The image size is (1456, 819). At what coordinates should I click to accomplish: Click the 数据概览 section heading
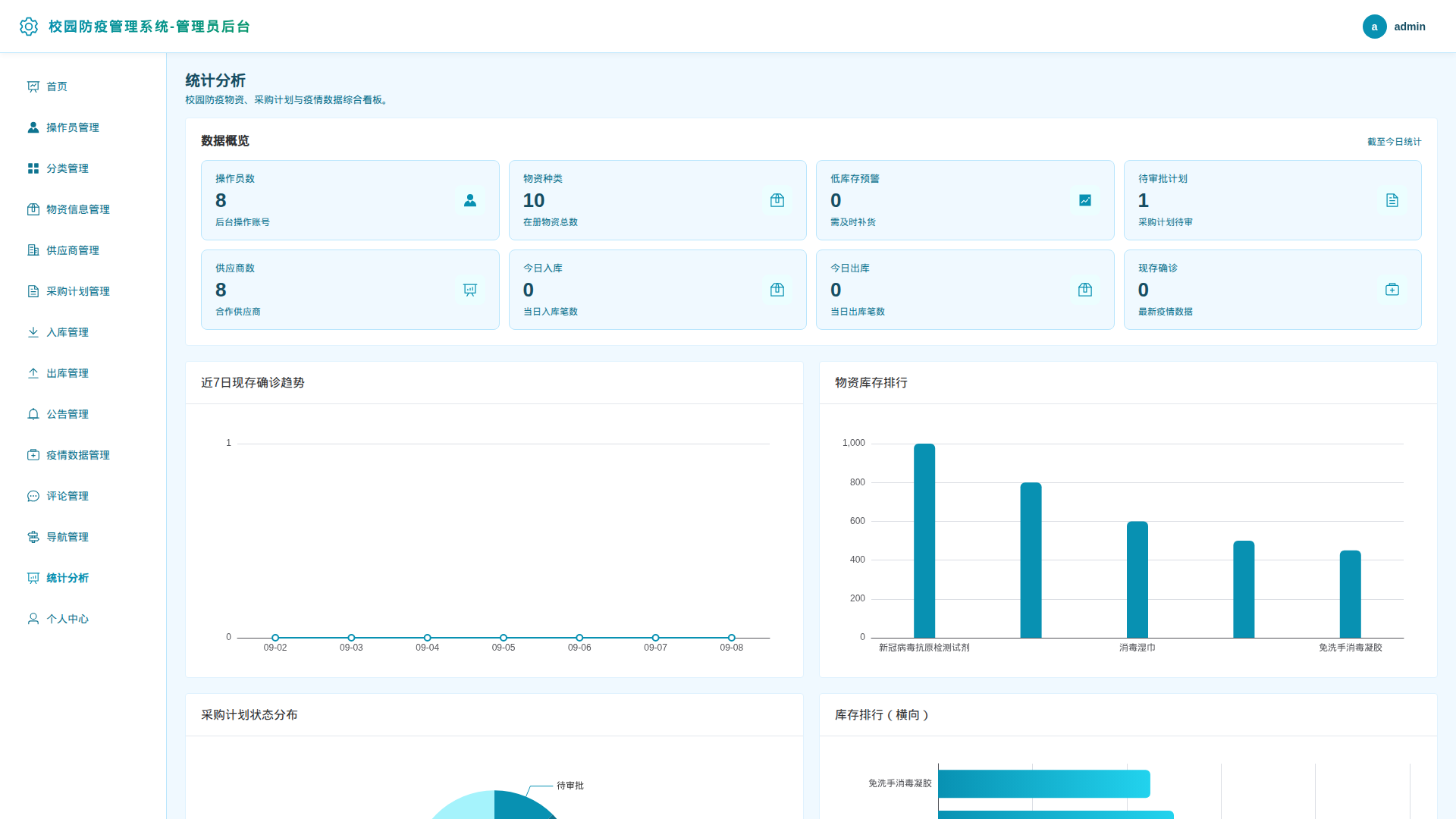pyautogui.click(x=225, y=141)
